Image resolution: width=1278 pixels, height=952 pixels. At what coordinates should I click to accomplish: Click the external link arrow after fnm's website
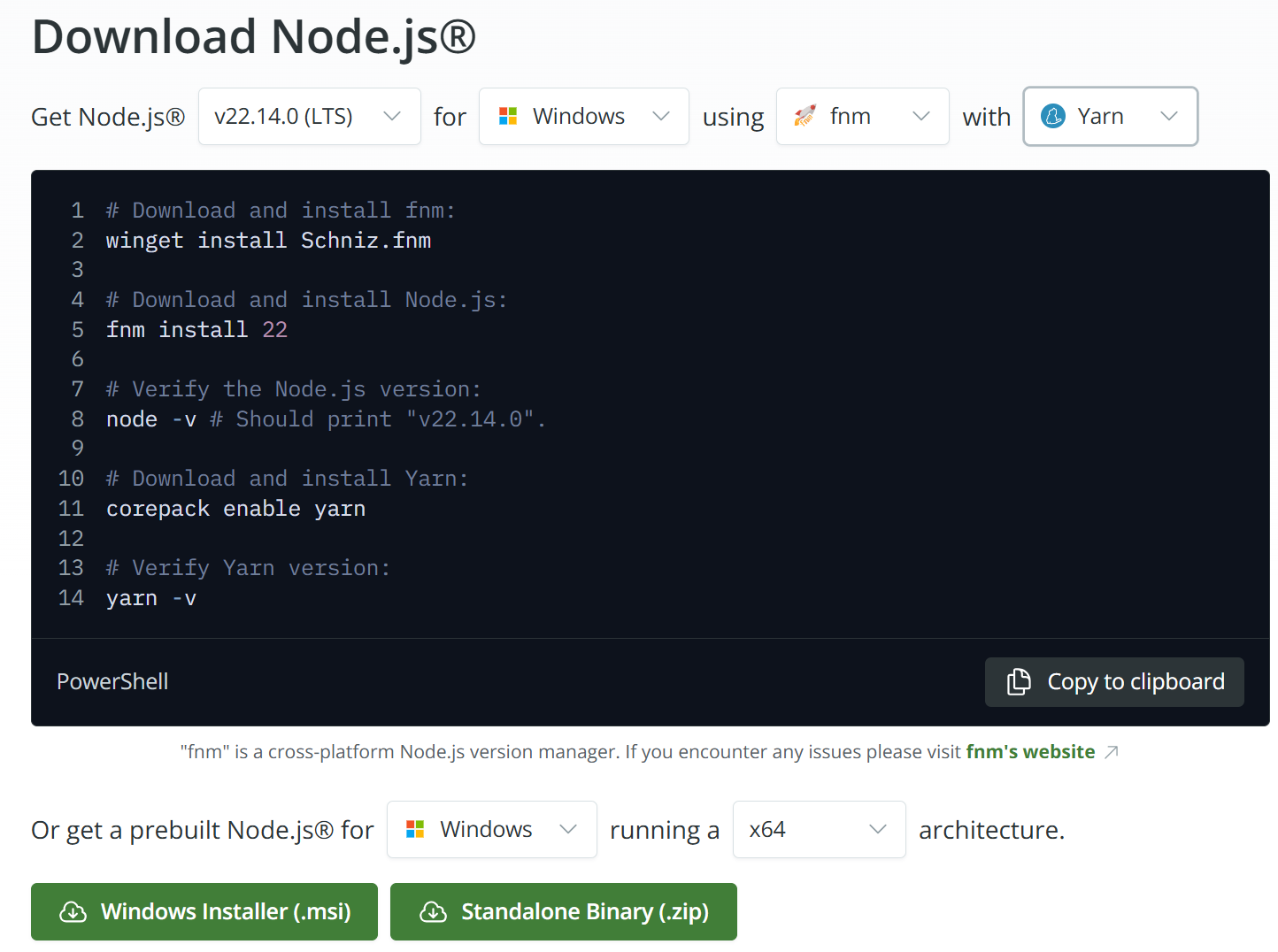coord(1112,752)
